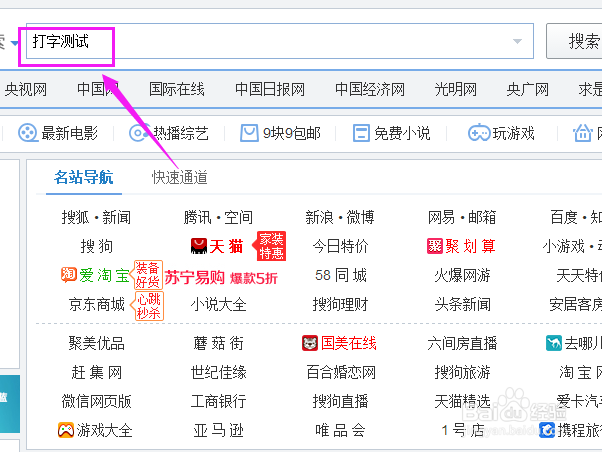The width and height of the screenshot is (602, 452).
Task: Open the 今日特价 link
Action: coord(340,246)
